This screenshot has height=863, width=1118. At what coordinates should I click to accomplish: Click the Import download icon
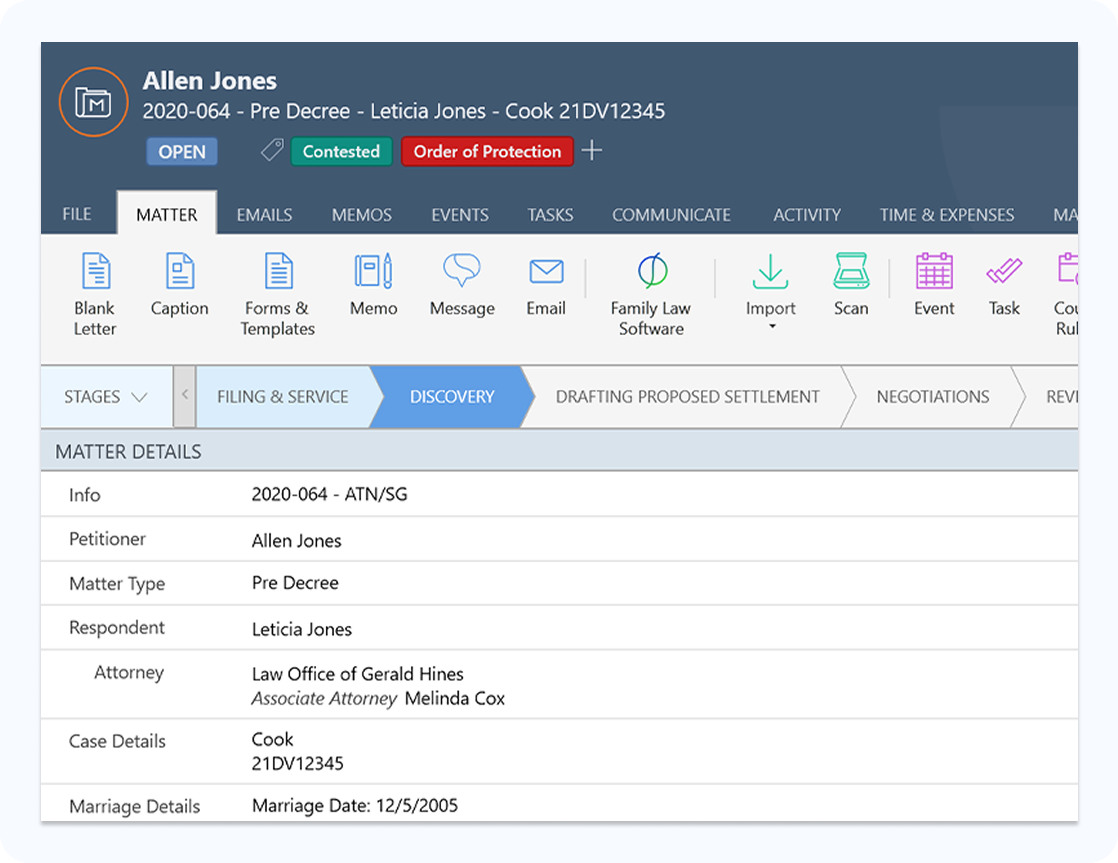pos(771,271)
